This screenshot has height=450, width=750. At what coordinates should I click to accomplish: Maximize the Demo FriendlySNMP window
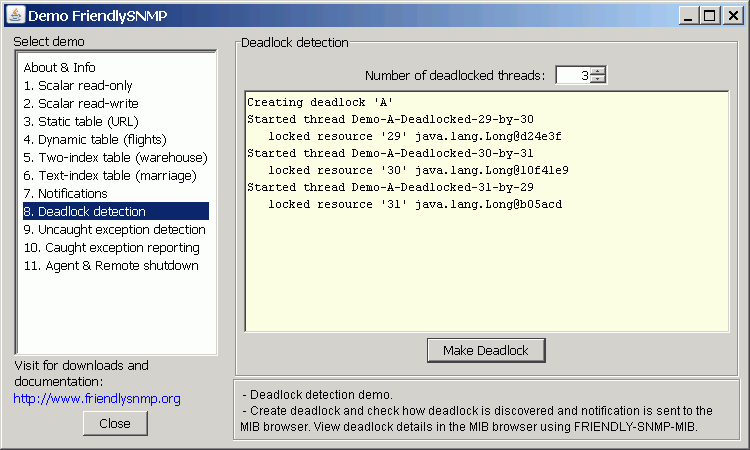coord(710,16)
